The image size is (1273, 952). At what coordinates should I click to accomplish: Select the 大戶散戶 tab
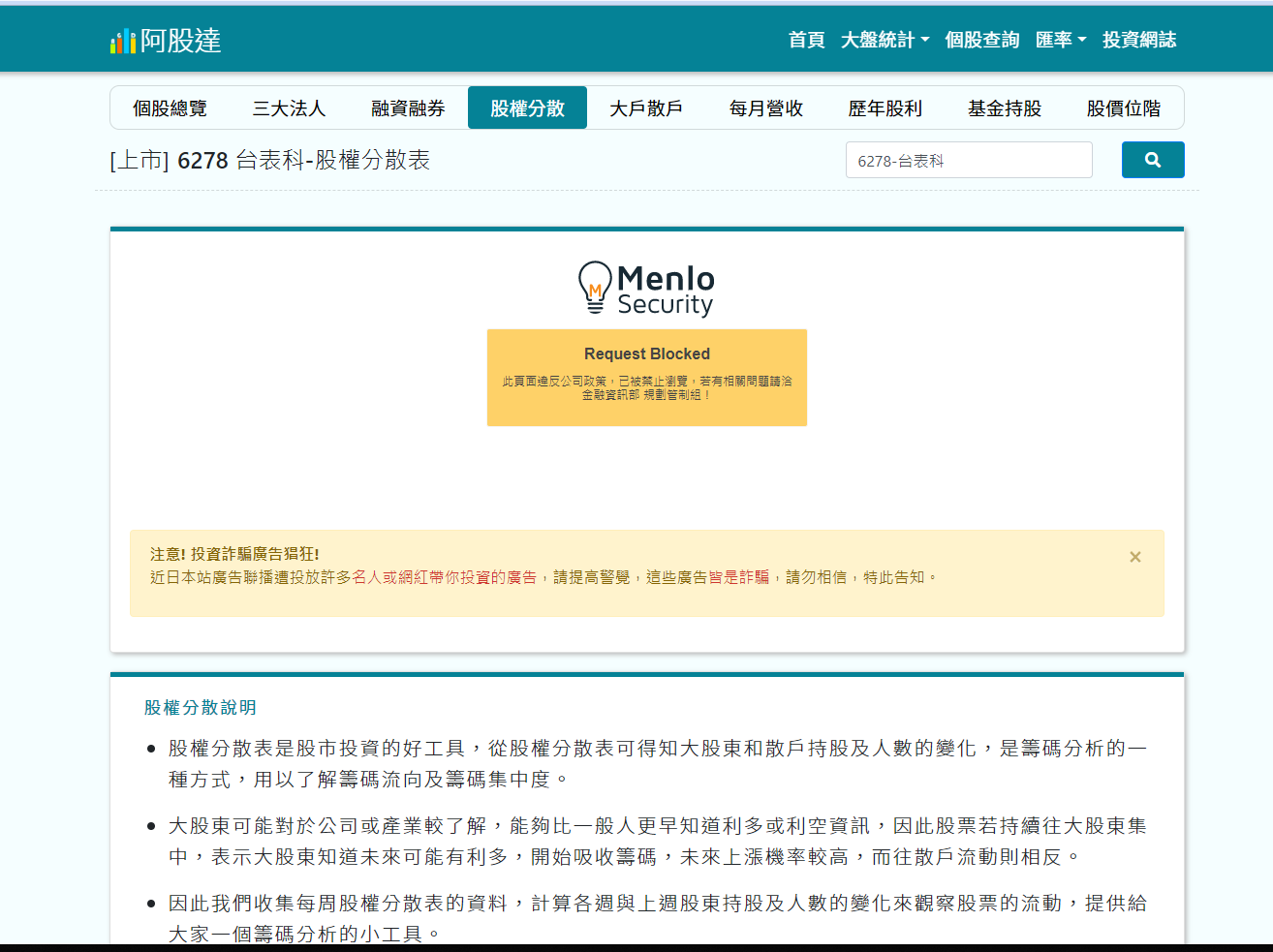[646, 107]
